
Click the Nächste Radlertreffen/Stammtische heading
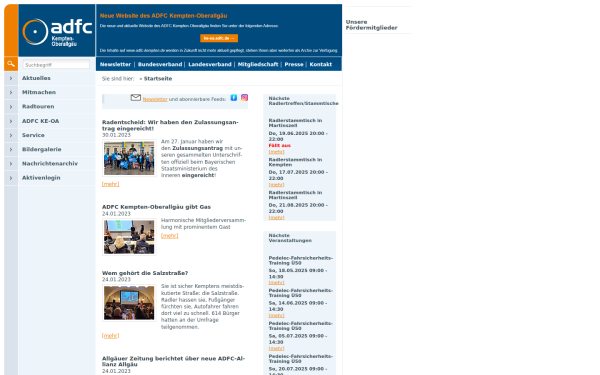303,101
